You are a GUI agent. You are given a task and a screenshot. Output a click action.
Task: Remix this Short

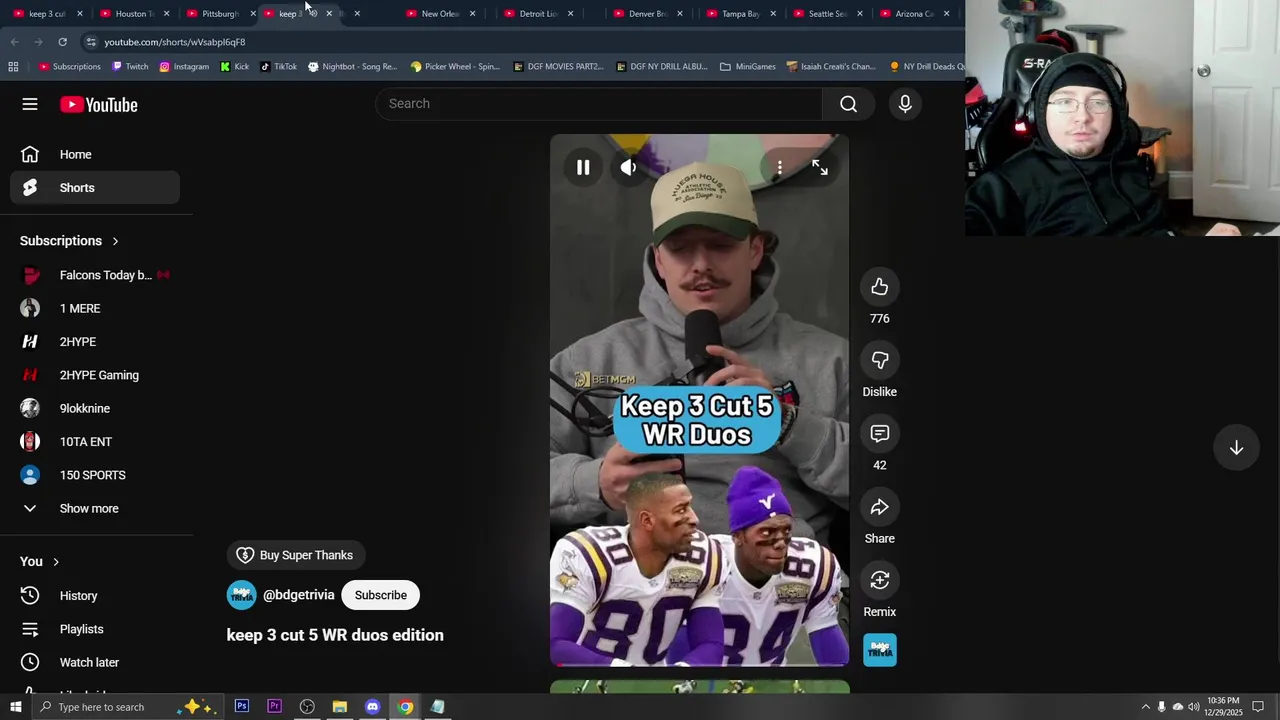point(880,580)
